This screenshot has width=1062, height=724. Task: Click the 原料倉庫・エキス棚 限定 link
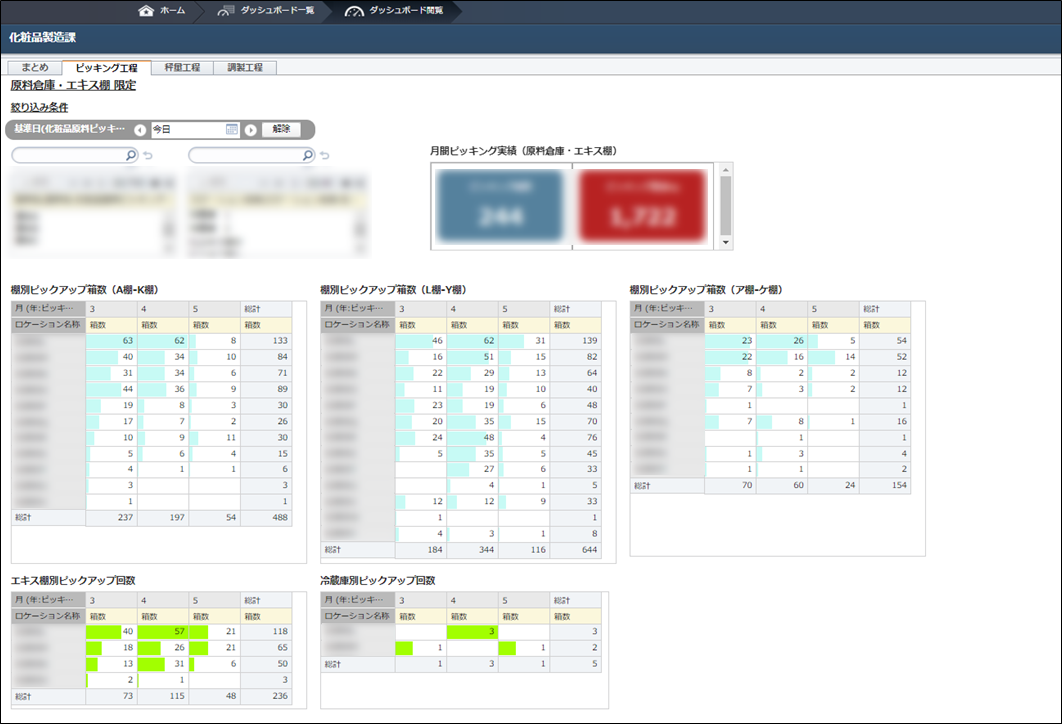point(73,86)
